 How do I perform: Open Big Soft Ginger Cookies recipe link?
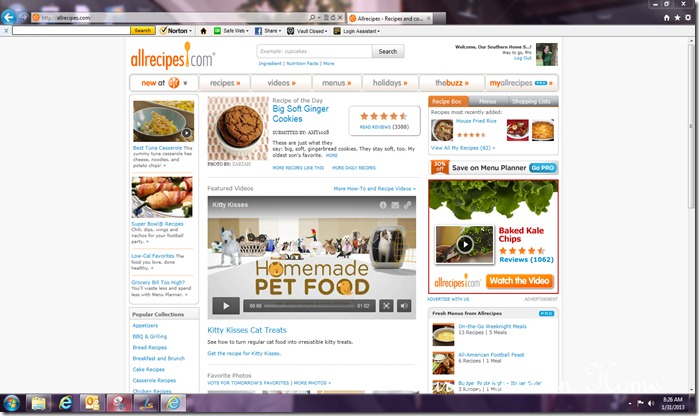coord(300,114)
